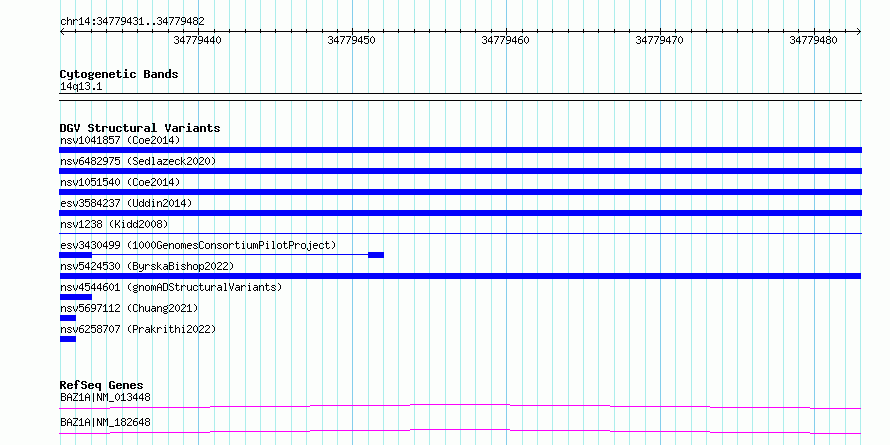Click the short blue bar for nsv4544601
890x445 pixels.
pos(75,297)
